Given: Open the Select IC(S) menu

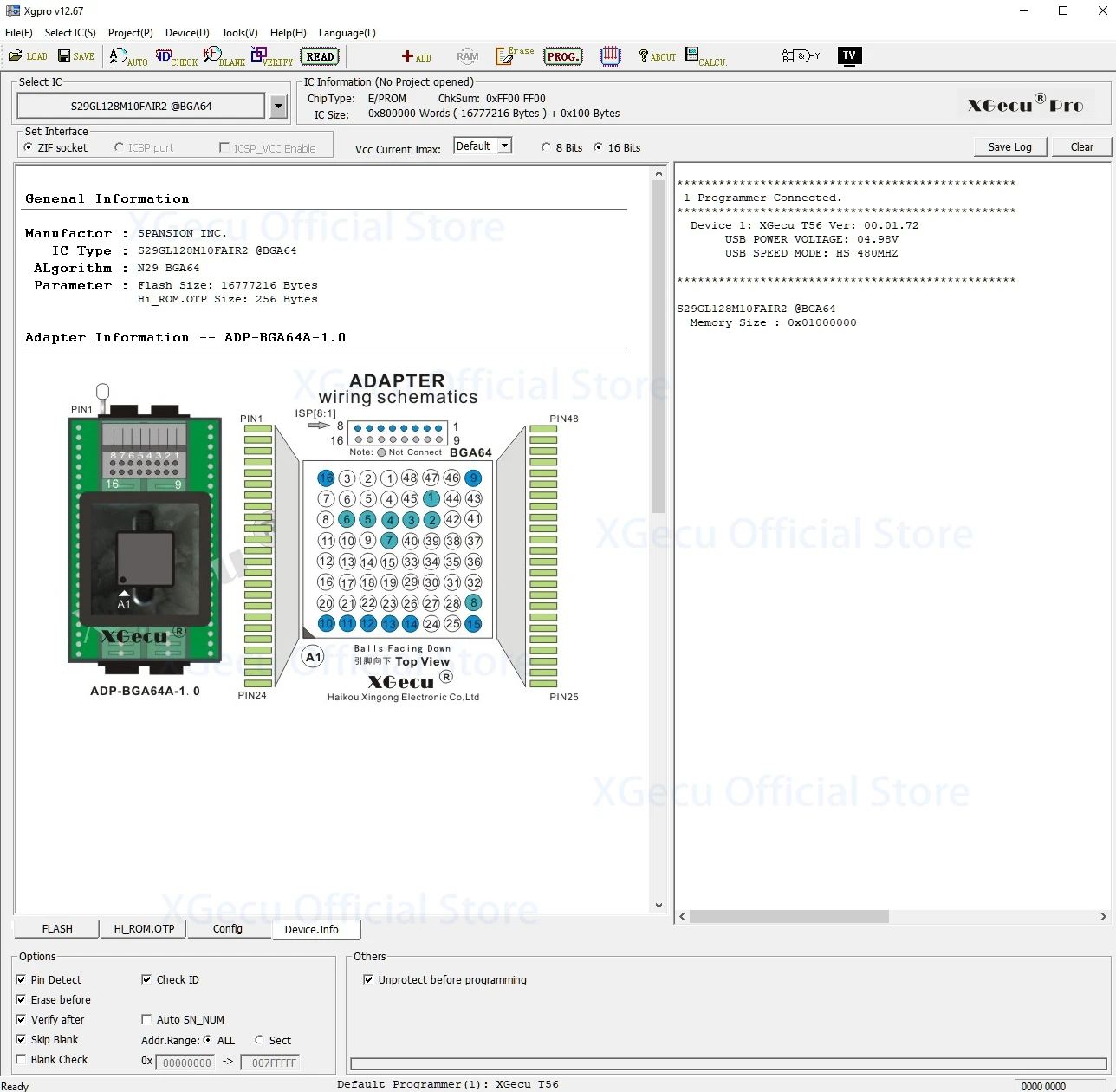Looking at the screenshot, I should pyautogui.click(x=70, y=33).
